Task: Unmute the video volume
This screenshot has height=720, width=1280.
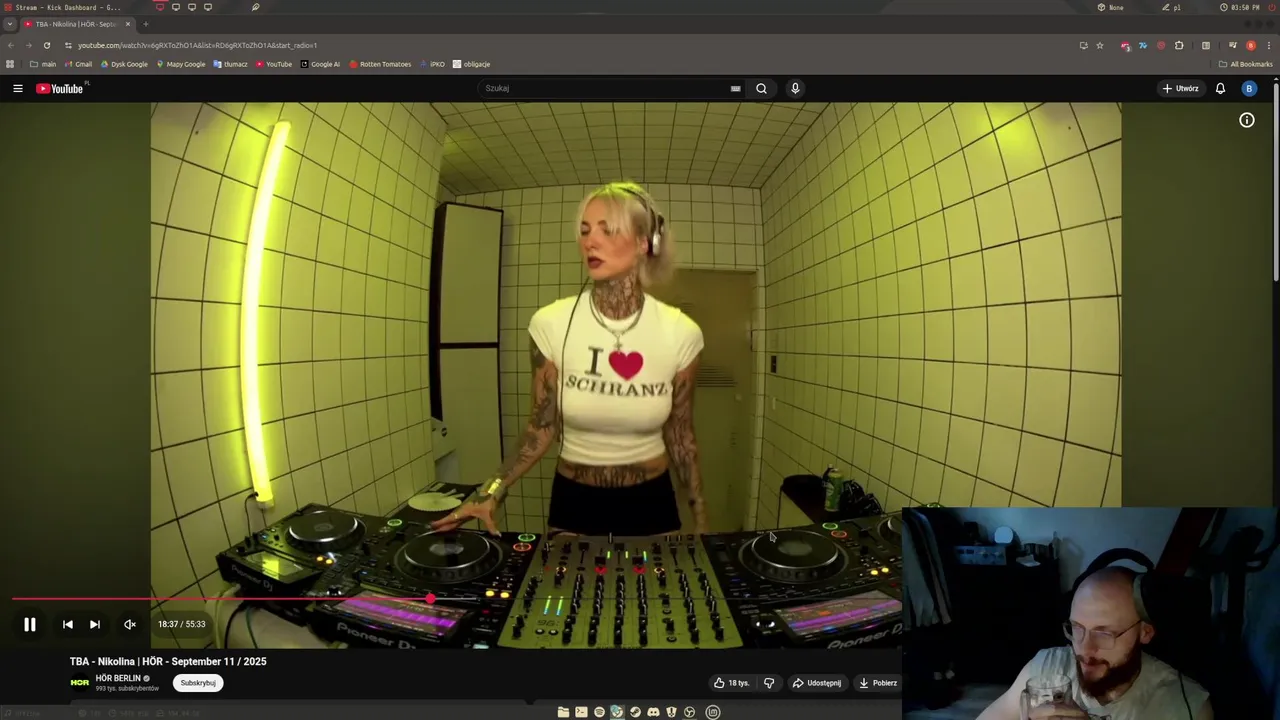Action: (x=130, y=624)
